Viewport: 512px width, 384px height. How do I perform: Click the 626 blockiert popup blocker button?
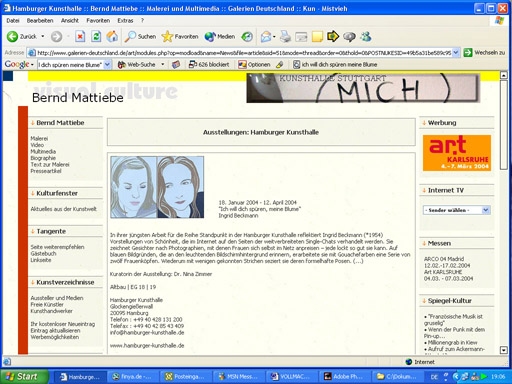(209, 64)
